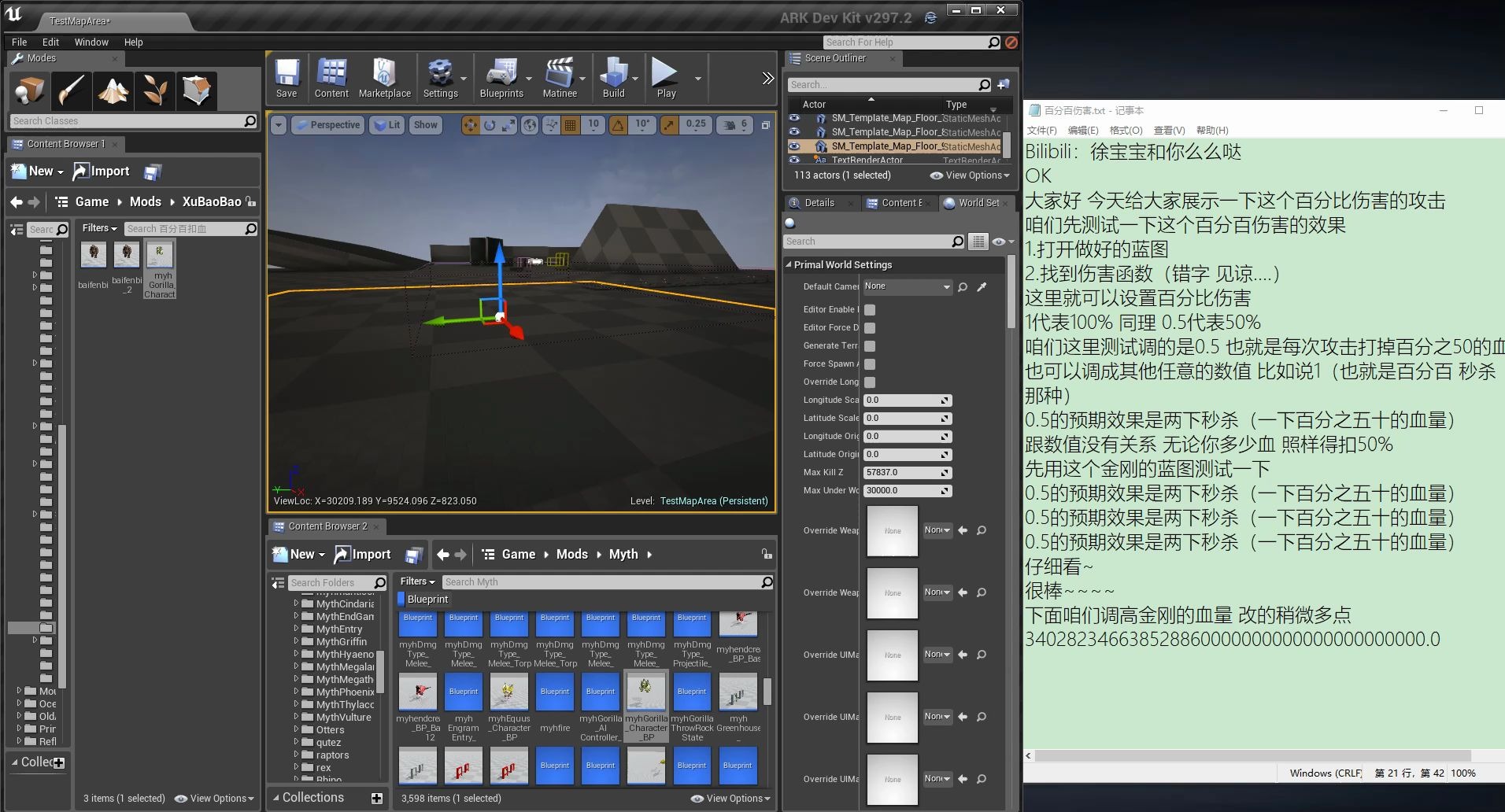This screenshot has width=1505, height=812.
Task: Open the Default Camera None dropdown
Action: tap(906, 286)
